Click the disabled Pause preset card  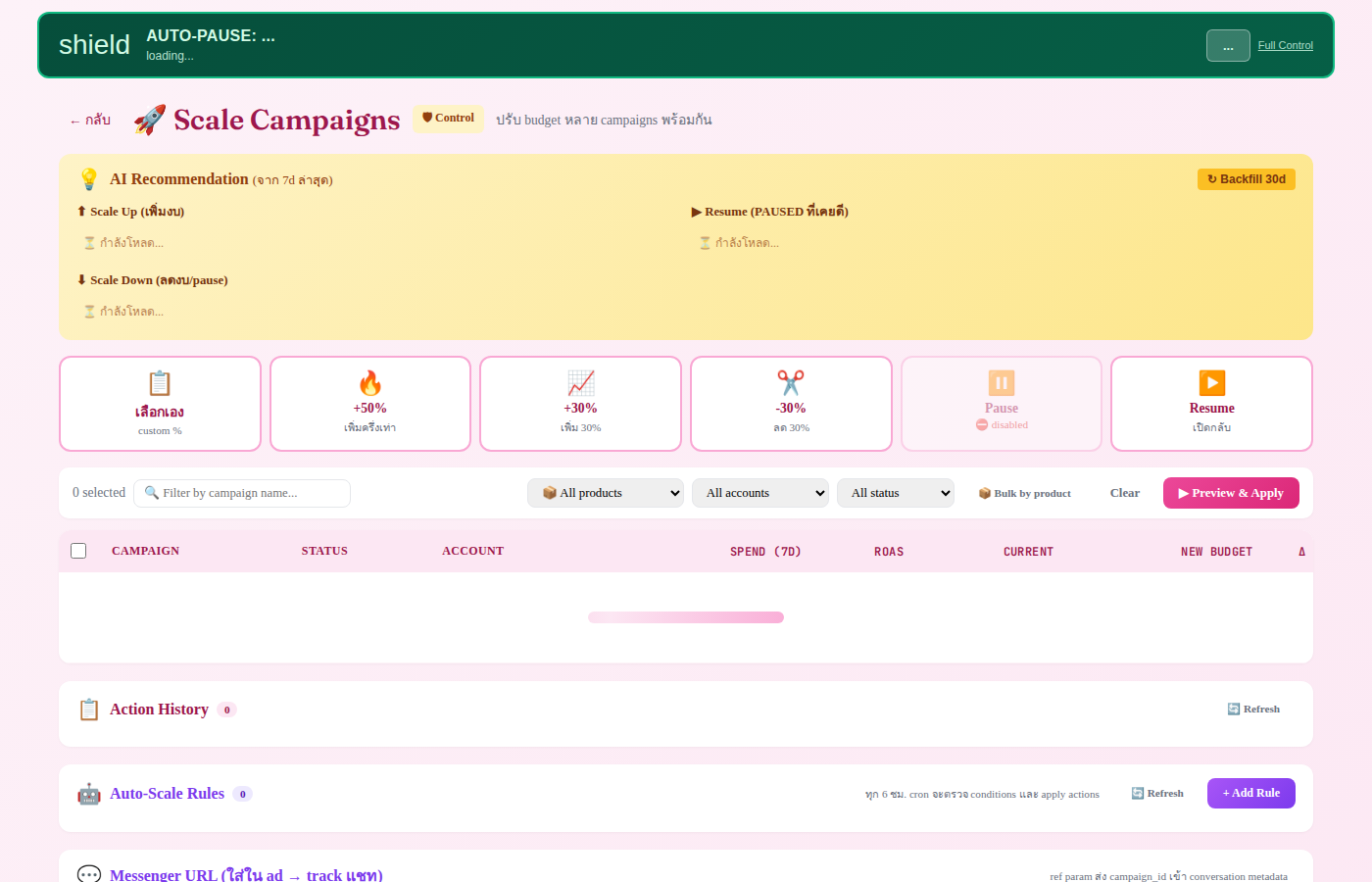coord(1002,404)
